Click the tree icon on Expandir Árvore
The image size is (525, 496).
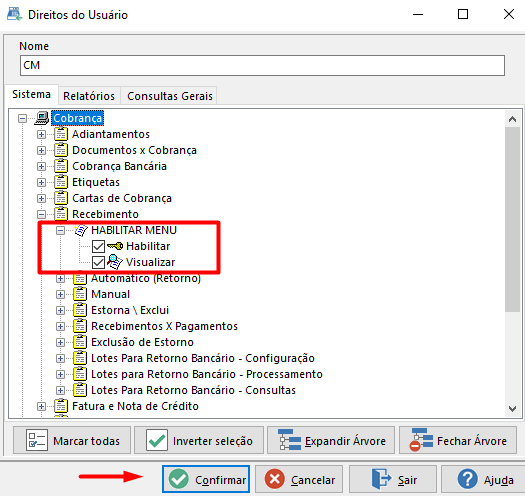click(289, 440)
